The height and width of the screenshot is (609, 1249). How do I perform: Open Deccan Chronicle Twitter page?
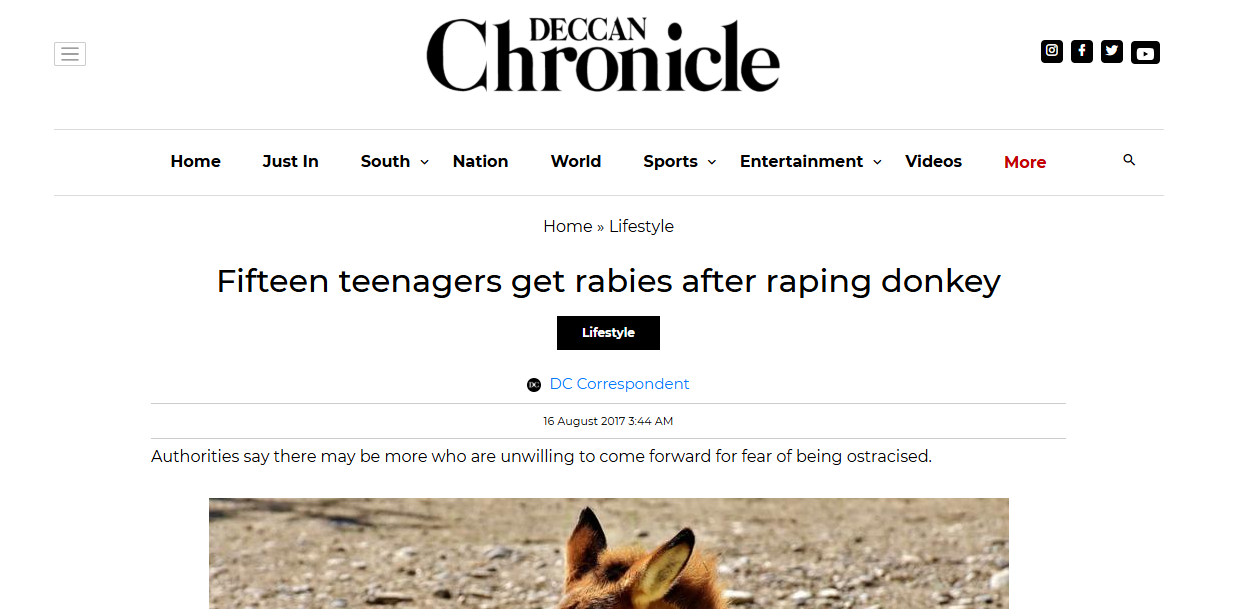click(1112, 51)
